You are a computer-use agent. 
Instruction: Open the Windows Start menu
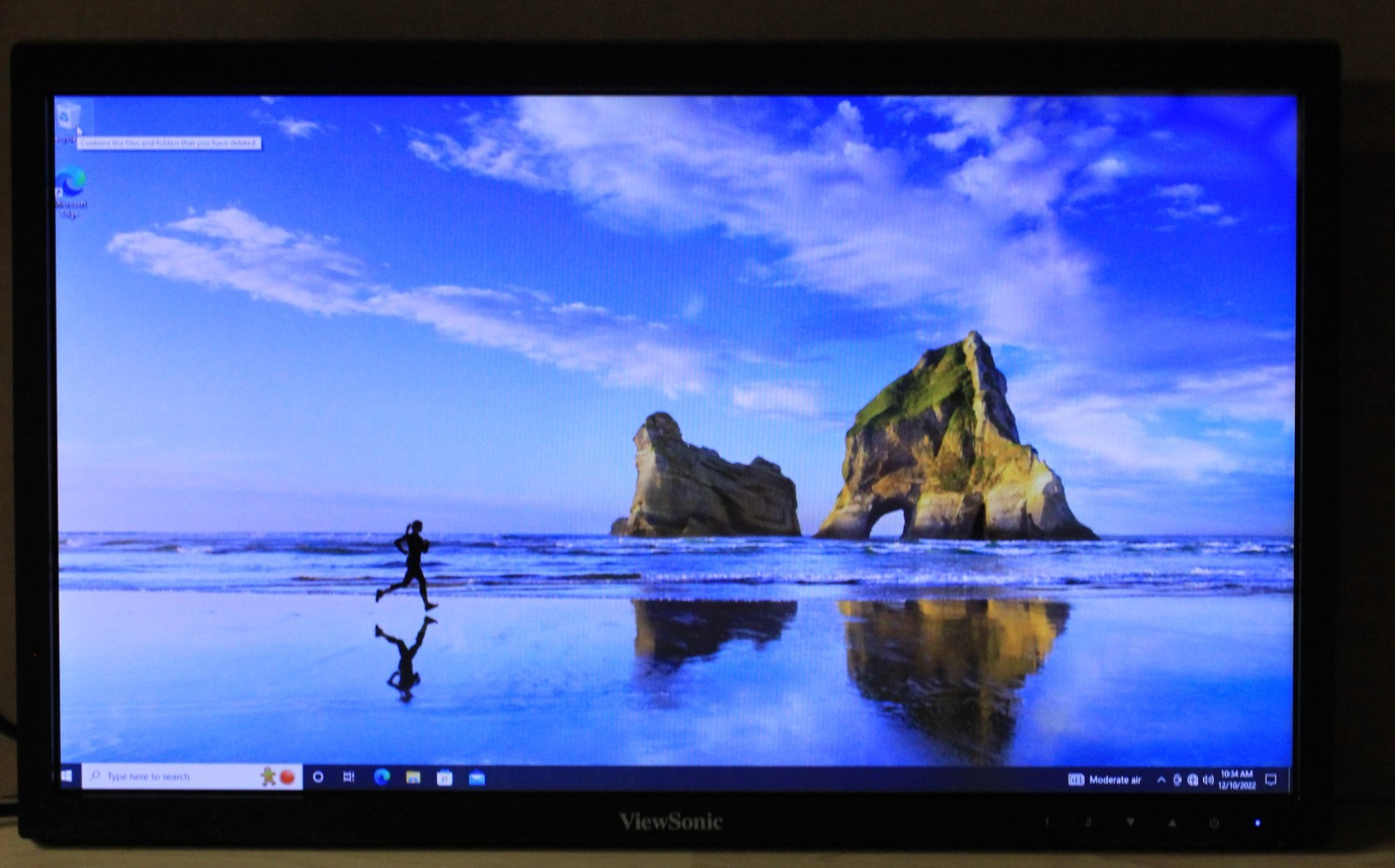[x=68, y=776]
